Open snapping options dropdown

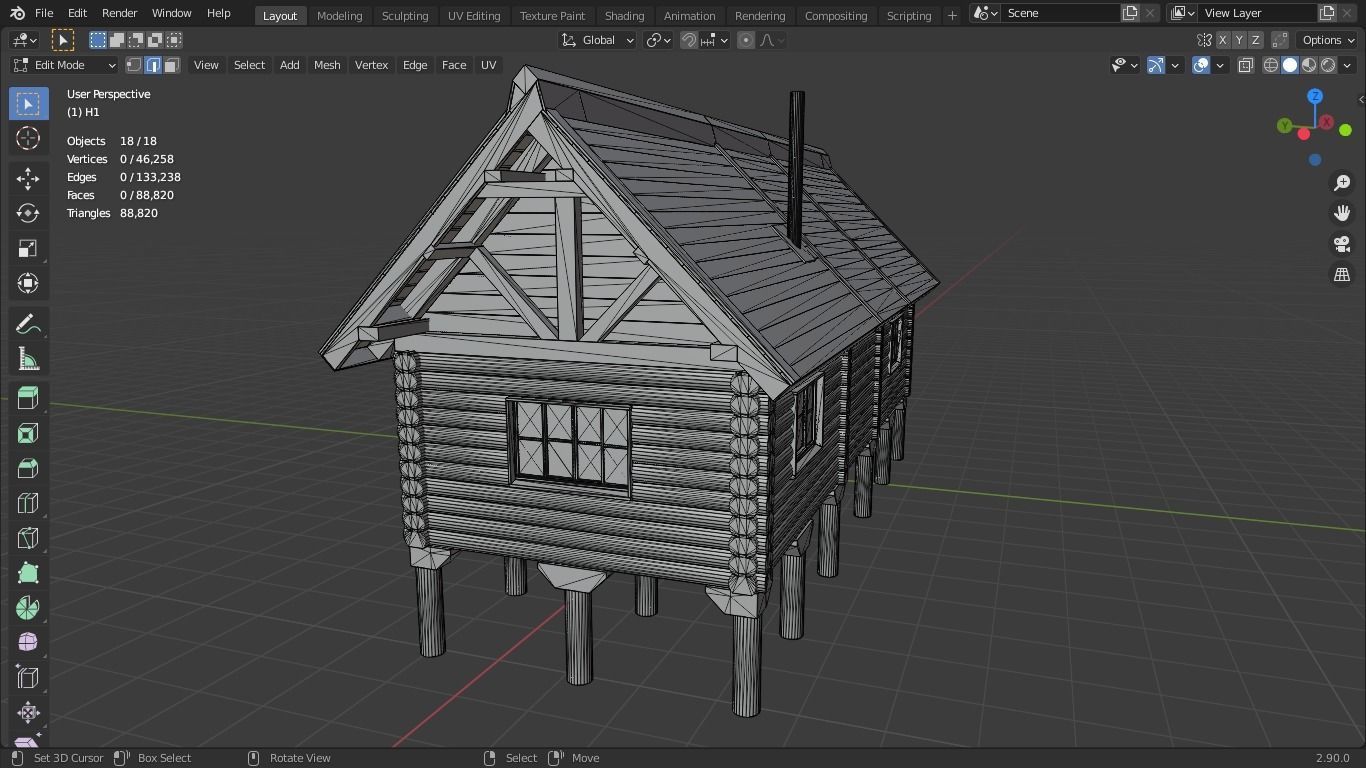(x=715, y=40)
